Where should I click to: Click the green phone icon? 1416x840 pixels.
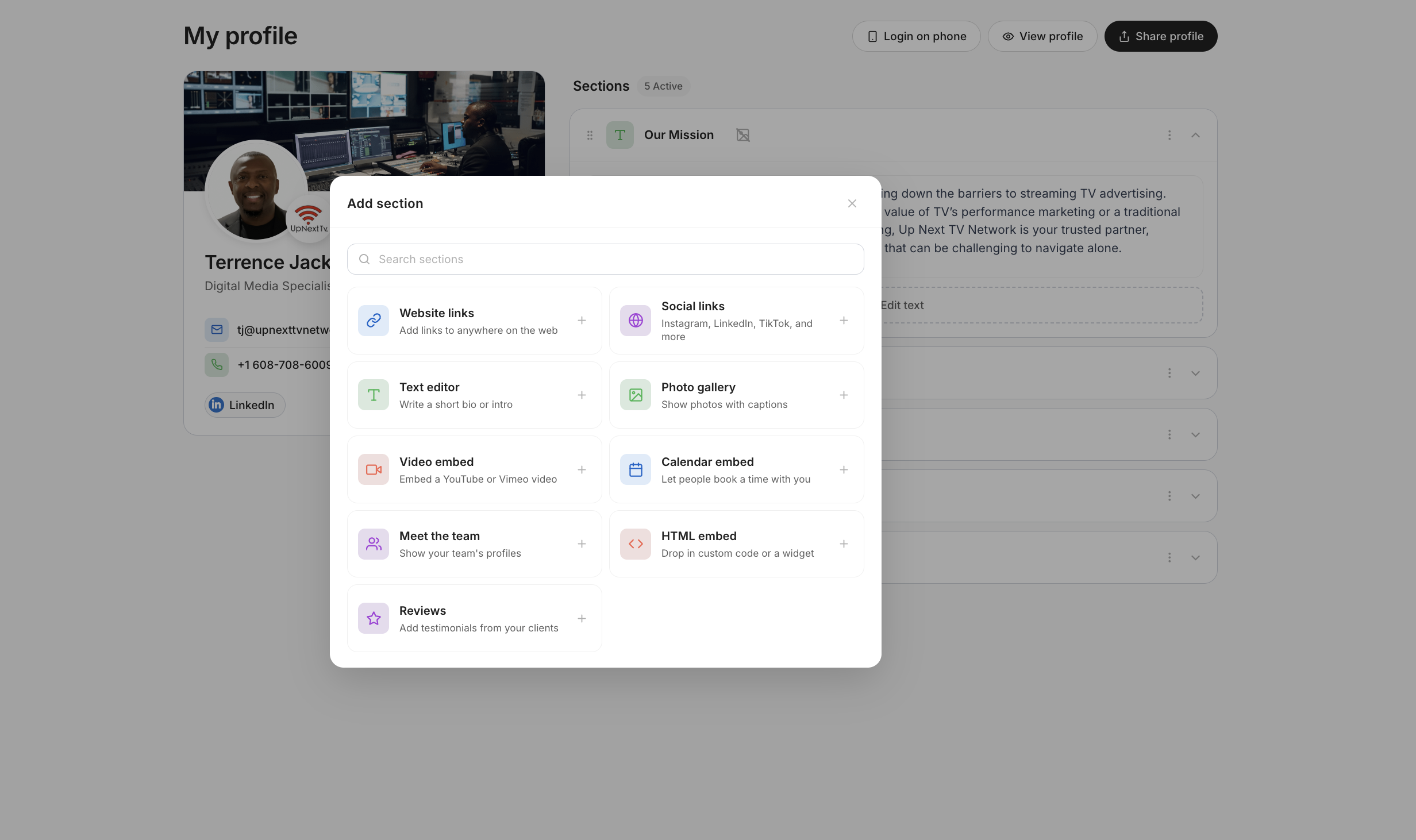coord(217,365)
